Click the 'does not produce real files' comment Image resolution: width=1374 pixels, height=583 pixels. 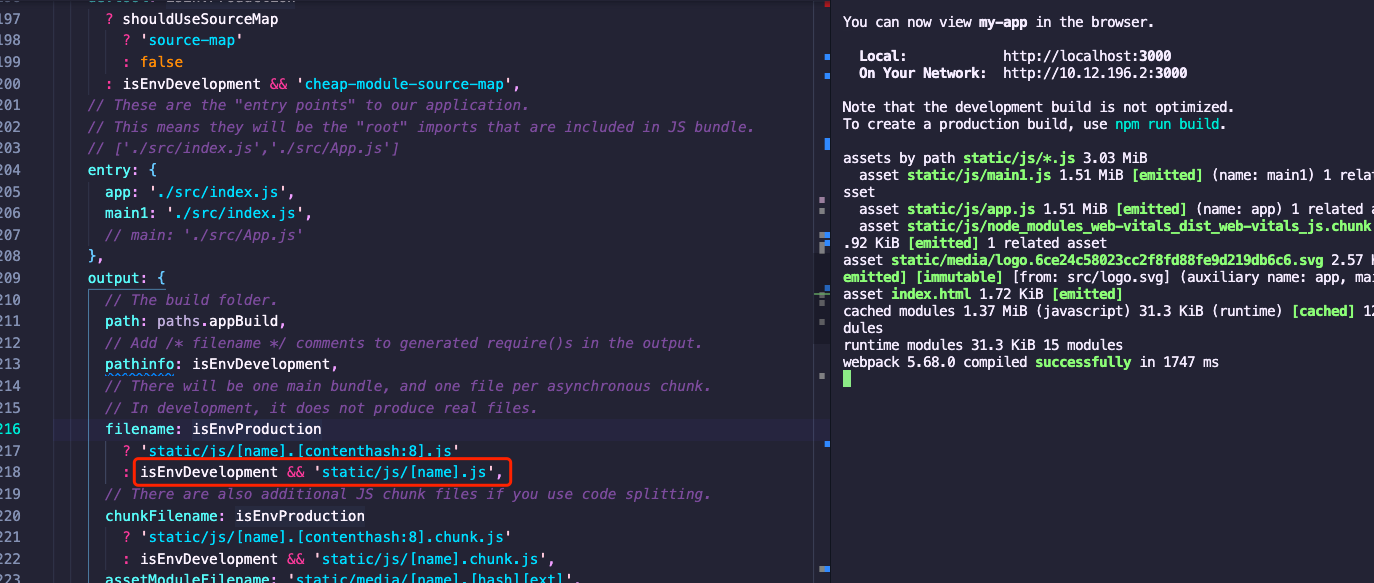(321, 407)
